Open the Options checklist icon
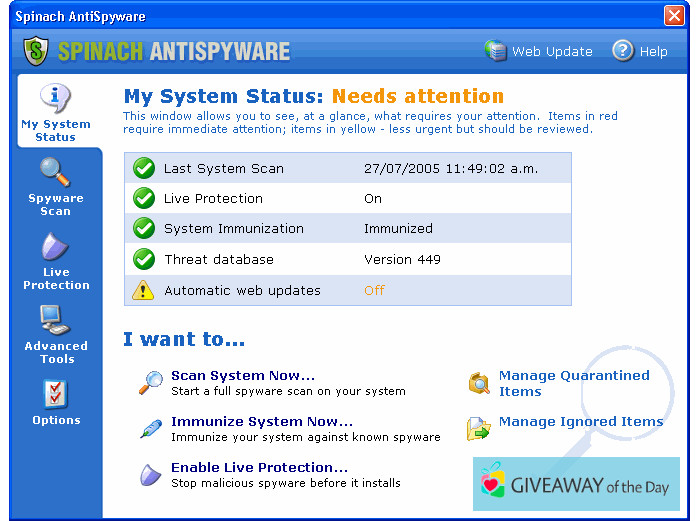This screenshot has height=521, width=700. pos(55,394)
